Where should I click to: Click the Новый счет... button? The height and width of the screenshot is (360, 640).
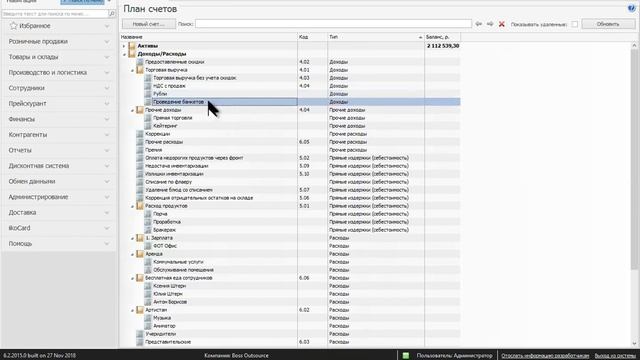(149, 24)
